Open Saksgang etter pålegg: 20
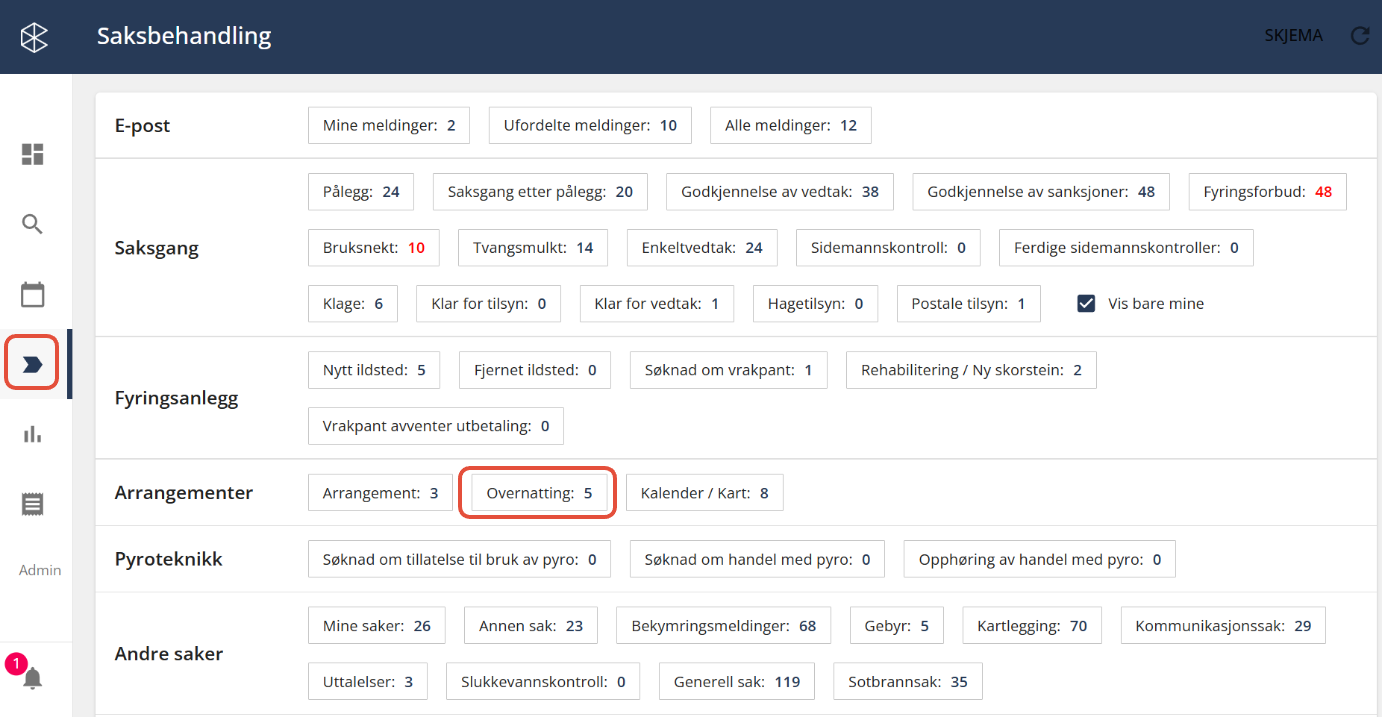 point(540,192)
